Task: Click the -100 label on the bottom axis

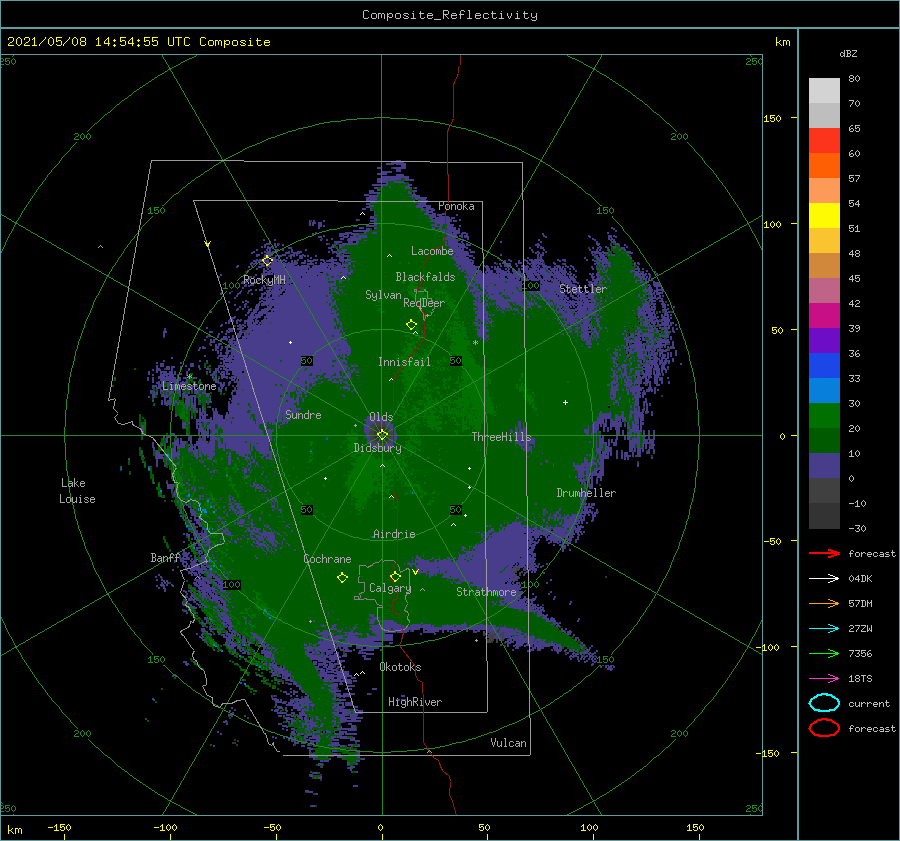Action: (x=165, y=827)
